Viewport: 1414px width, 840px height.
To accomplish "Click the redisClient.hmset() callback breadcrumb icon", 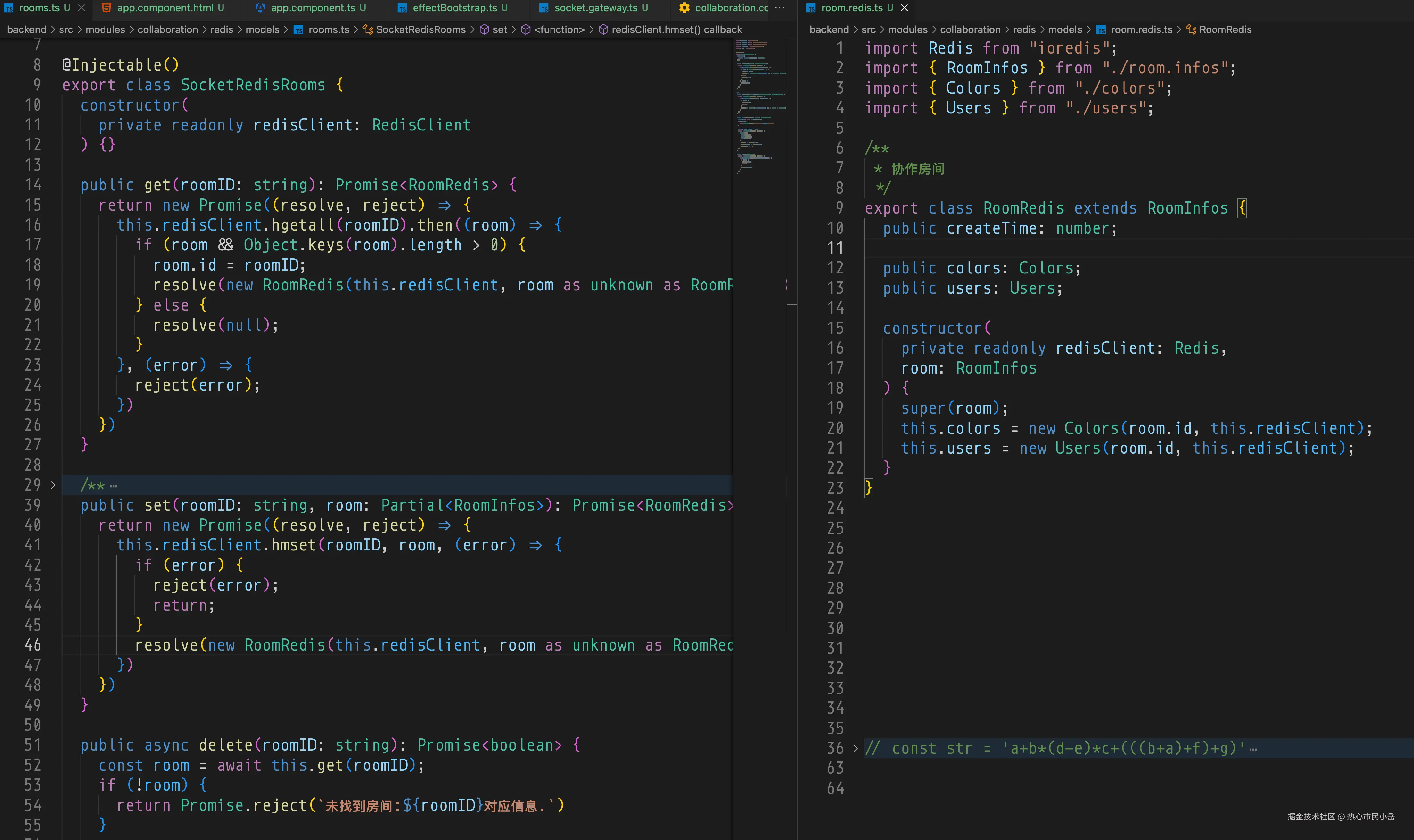I will click(603, 29).
